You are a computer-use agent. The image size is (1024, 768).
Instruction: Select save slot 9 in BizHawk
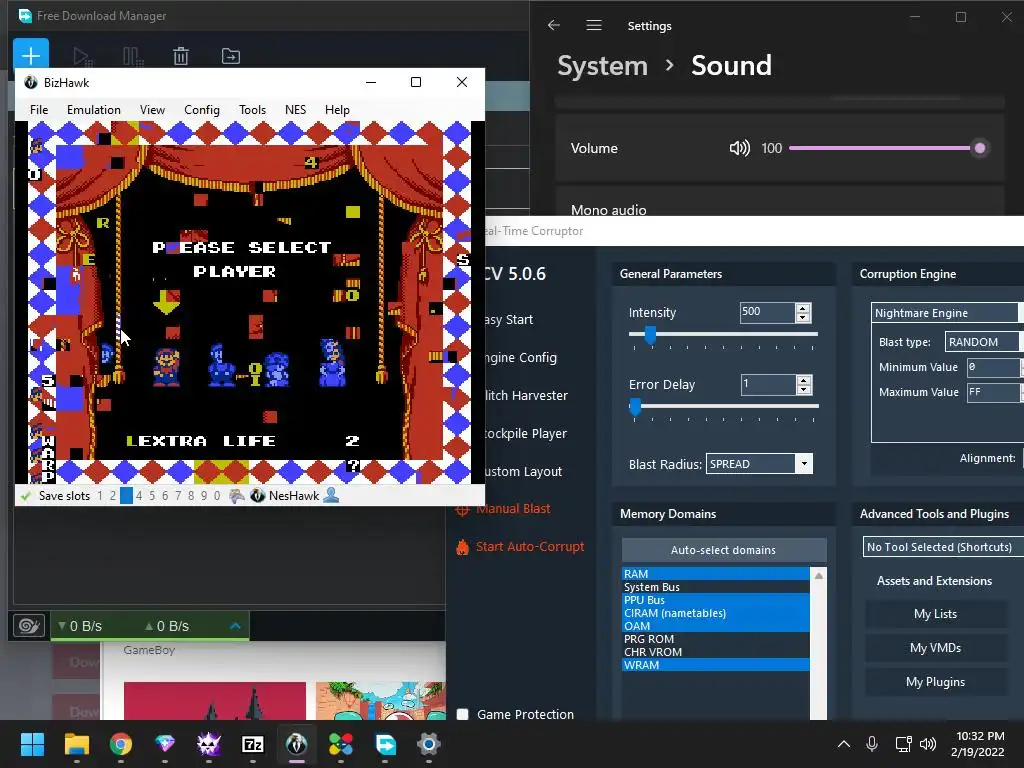coord(204,496)
